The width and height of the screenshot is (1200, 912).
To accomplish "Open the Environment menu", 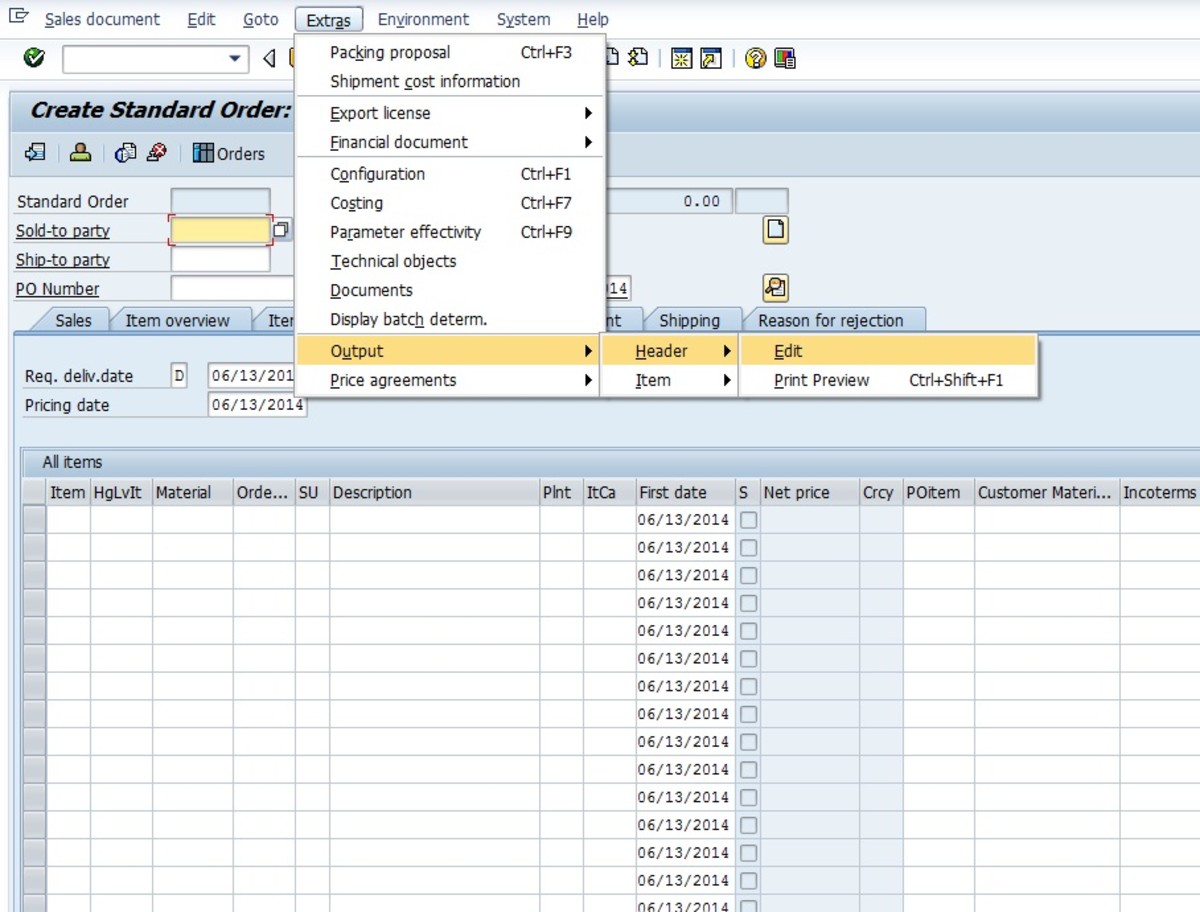I will click(423, 19).
